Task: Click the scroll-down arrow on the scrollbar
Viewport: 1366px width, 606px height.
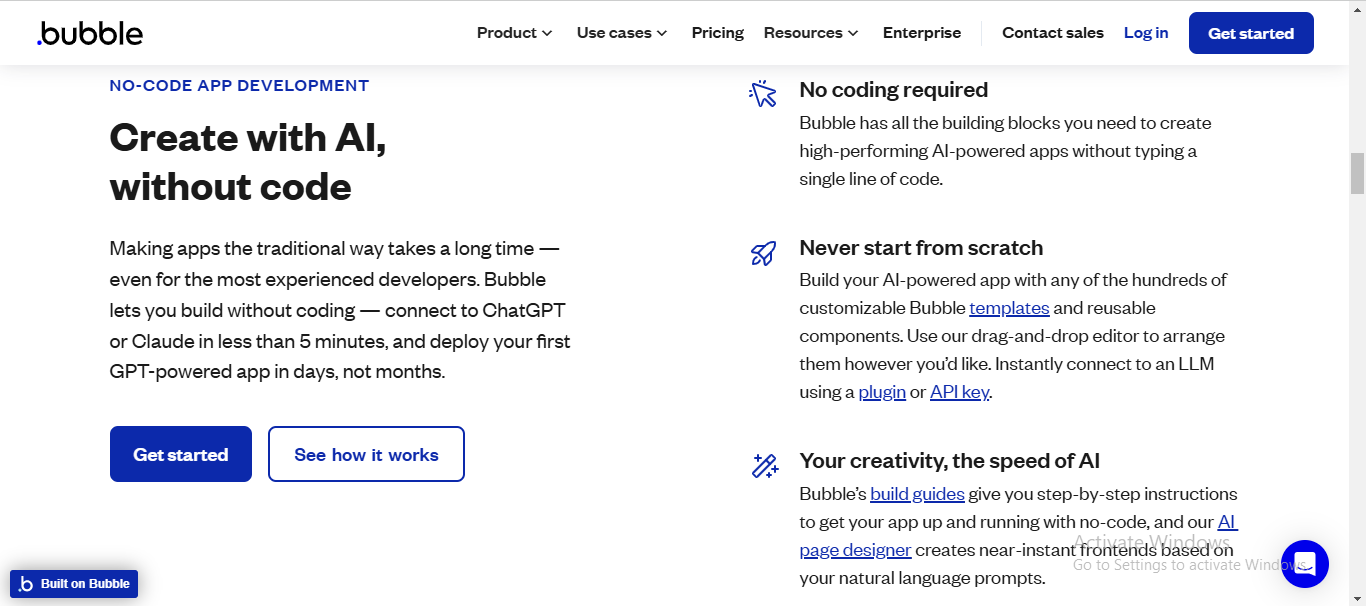Action: (x=1358, y=598)
